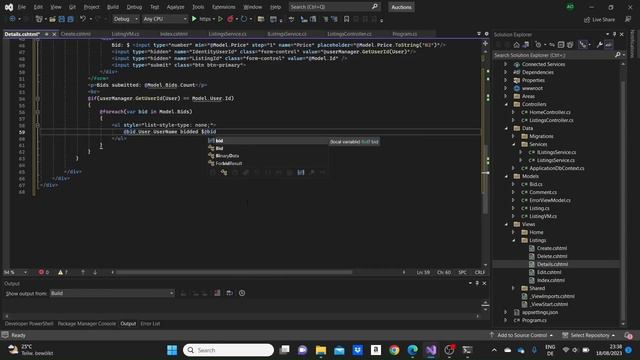Screen dimensions: 640x360
Task: Open Windows Start menu icon
Action: pyautogui.click(x=172, y=350)
